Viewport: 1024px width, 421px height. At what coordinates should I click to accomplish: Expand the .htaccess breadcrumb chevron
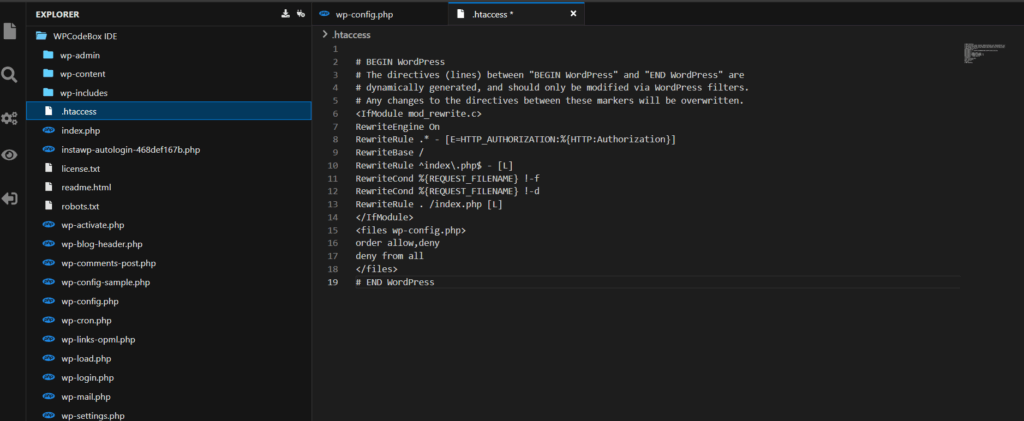(x=325, y=35)
